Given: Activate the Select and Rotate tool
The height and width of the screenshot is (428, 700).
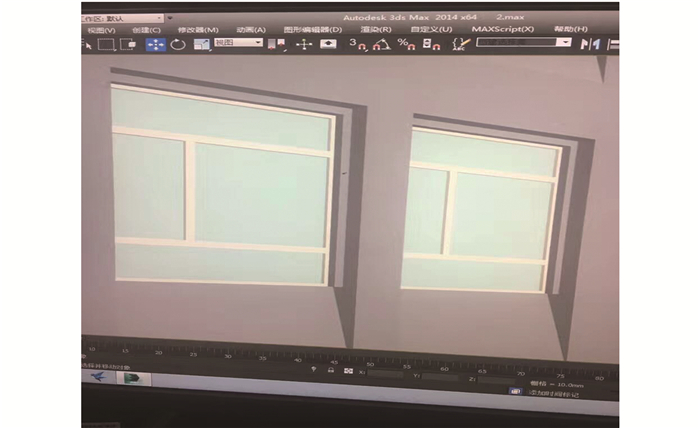Looking at the screenshot, I should click(x=178, y=44).
